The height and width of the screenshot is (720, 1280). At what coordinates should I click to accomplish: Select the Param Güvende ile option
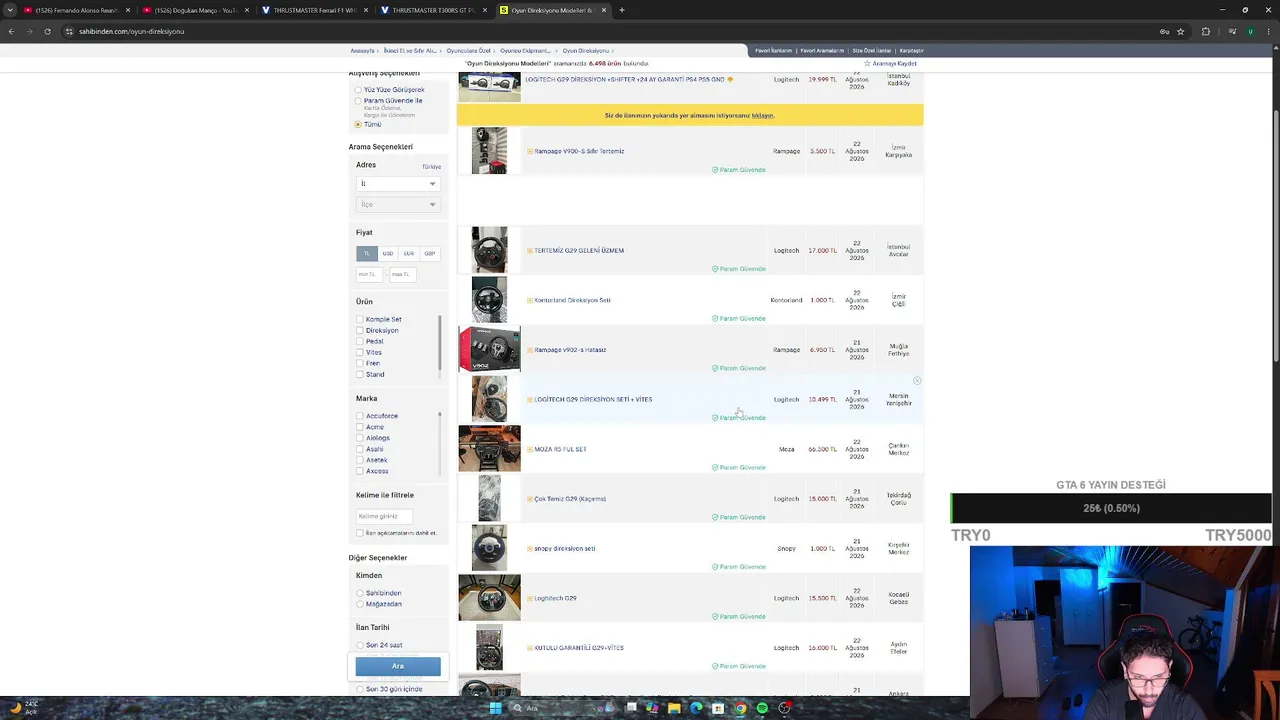point(358,101)
